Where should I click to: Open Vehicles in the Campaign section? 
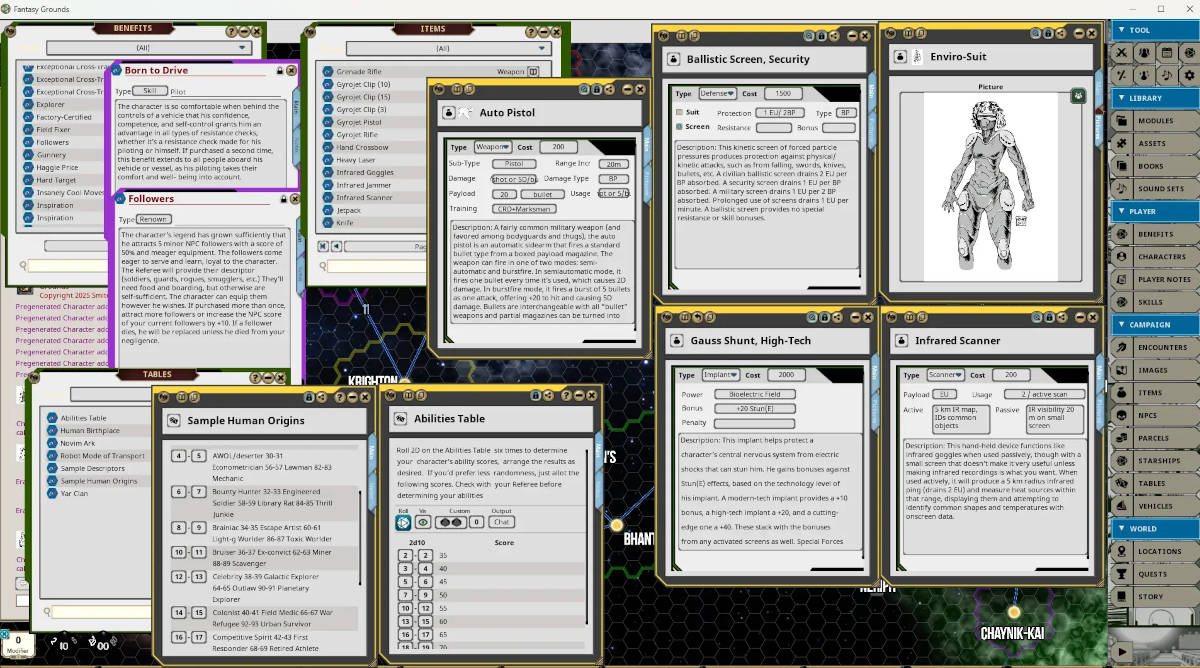[1155, 506]
